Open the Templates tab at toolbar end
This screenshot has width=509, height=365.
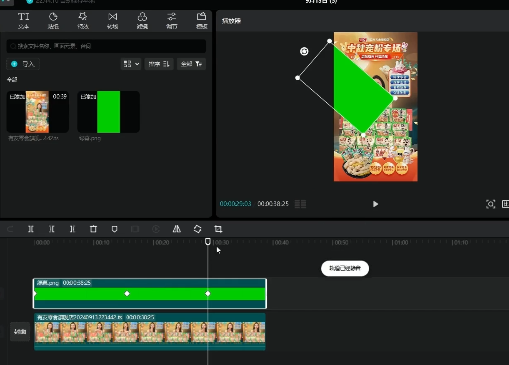point(201,21)
